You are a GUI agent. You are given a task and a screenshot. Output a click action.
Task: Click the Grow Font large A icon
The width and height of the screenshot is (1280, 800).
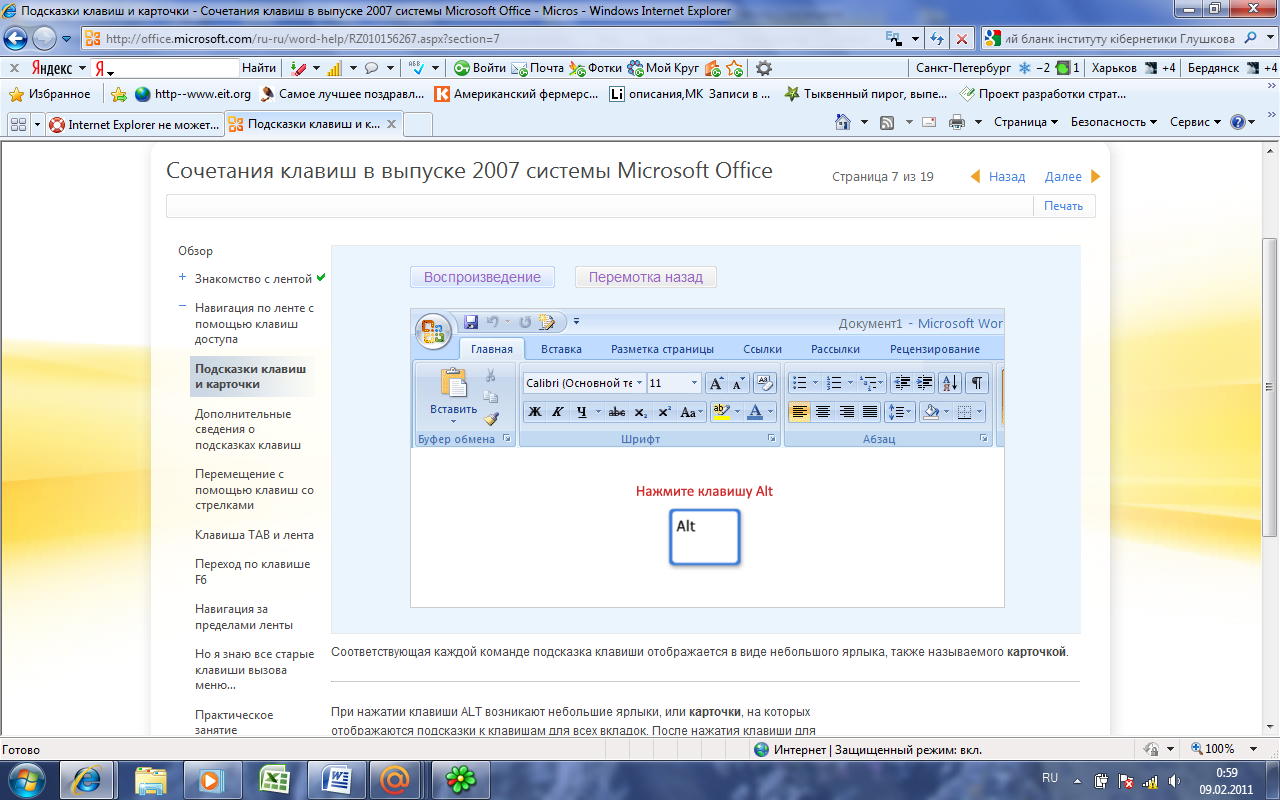[716, 383]
